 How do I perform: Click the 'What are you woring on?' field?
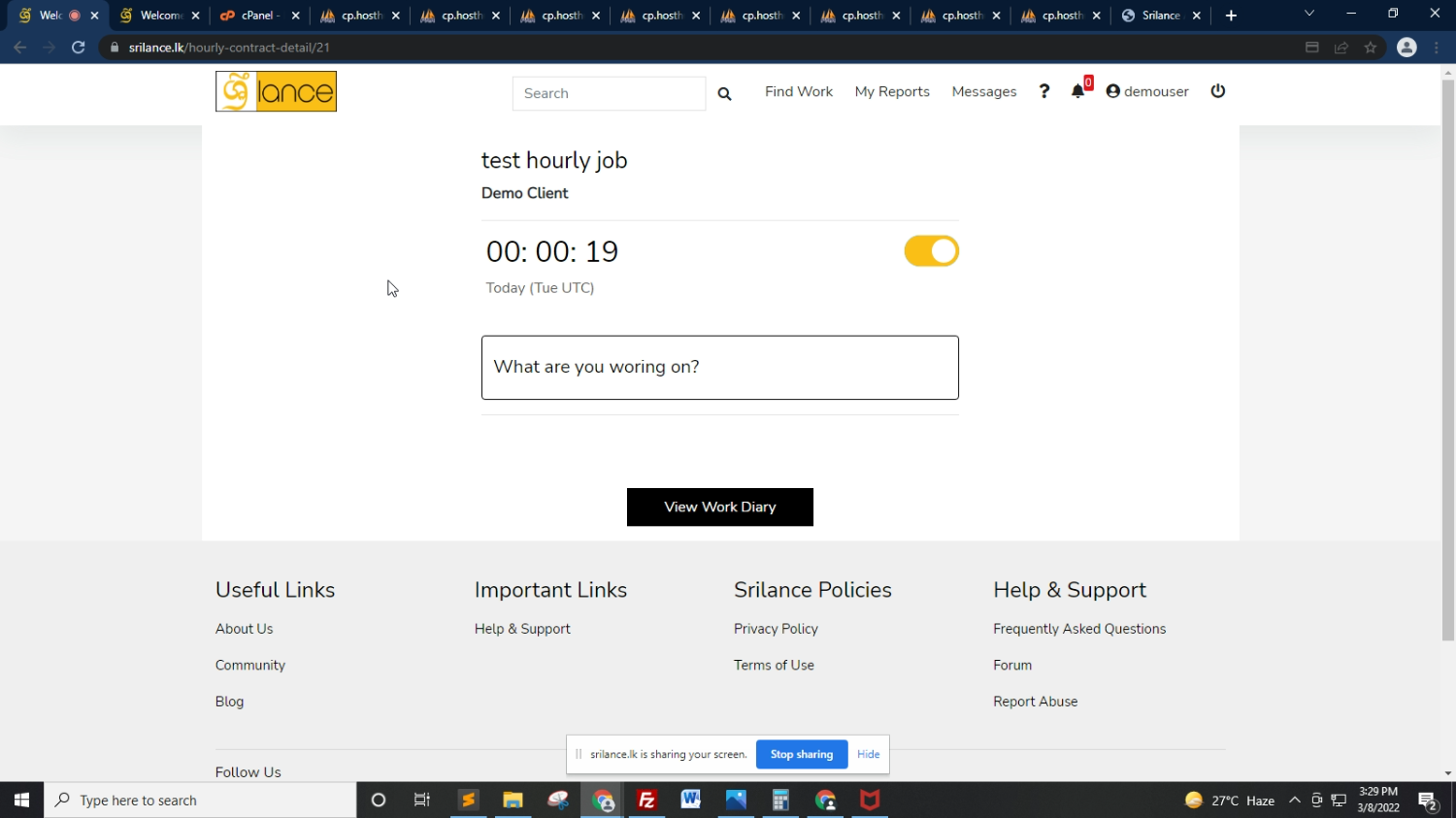tap(719, 367)
